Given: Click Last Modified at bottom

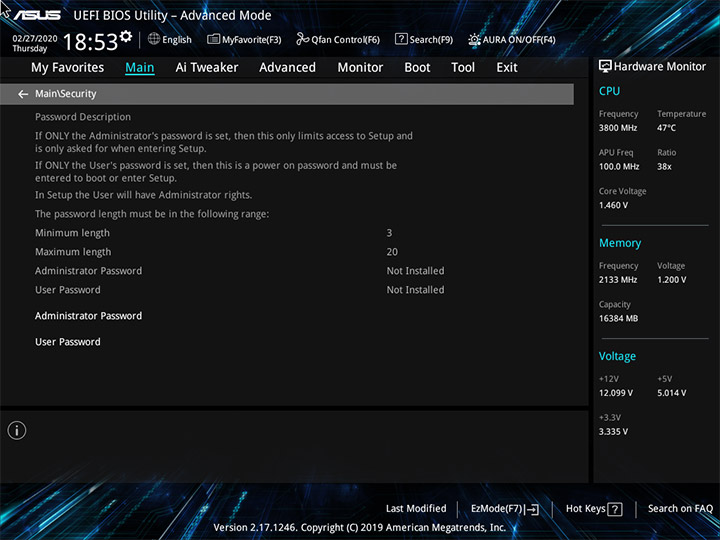Looking at the screenshot, I should [x=416, y=508].
